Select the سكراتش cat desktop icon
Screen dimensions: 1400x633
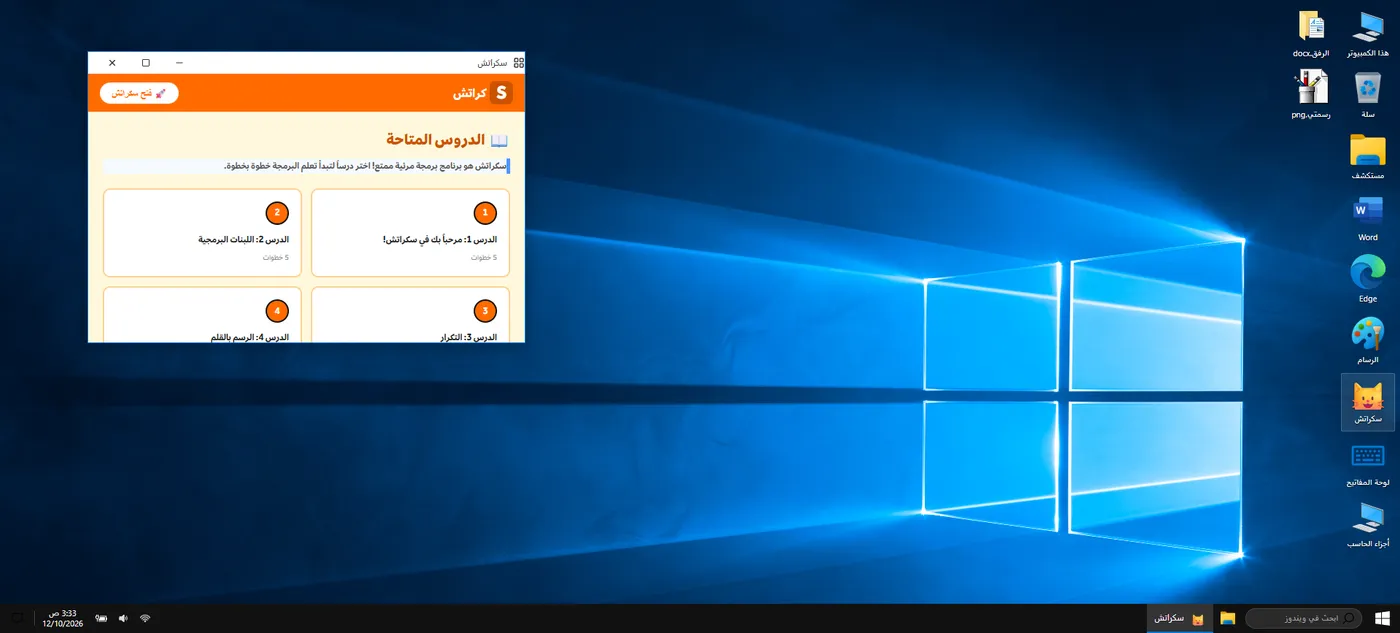[1367, 402]
